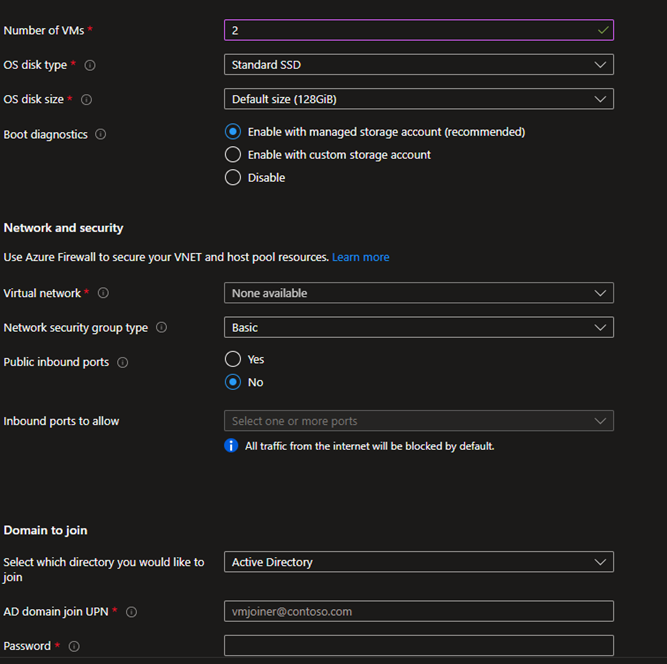Choose Yes for public inbound ports
Screen dimensions: 667x664
(x=233, y=359)
